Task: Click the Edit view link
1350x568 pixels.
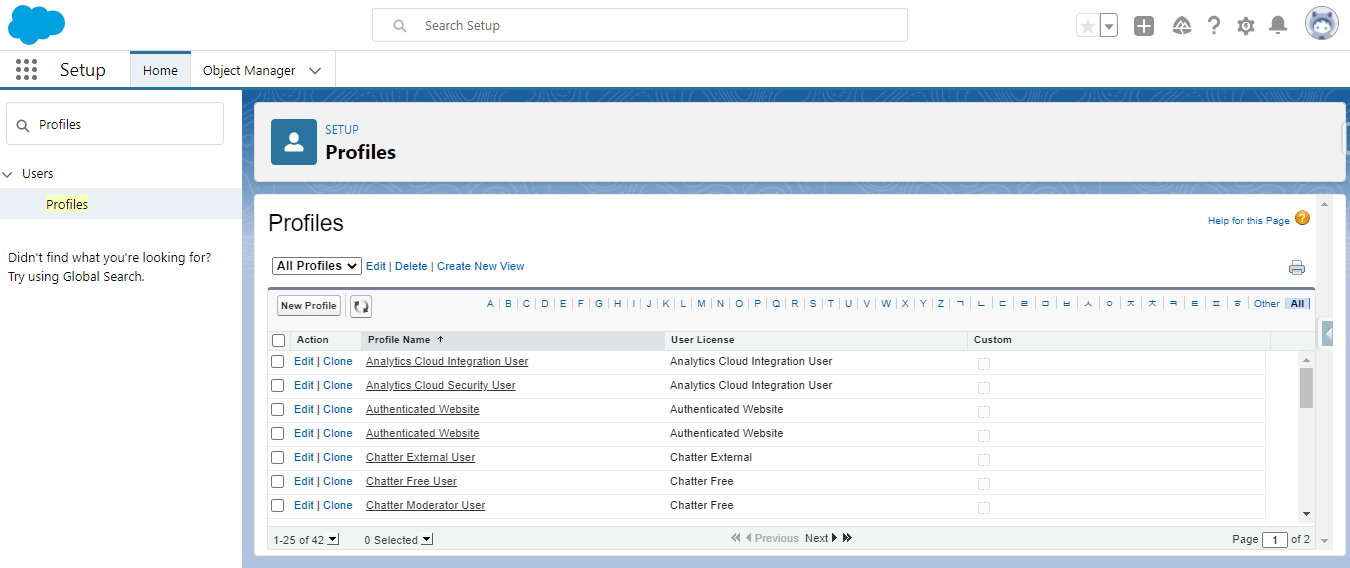Action: coord(376,266)
